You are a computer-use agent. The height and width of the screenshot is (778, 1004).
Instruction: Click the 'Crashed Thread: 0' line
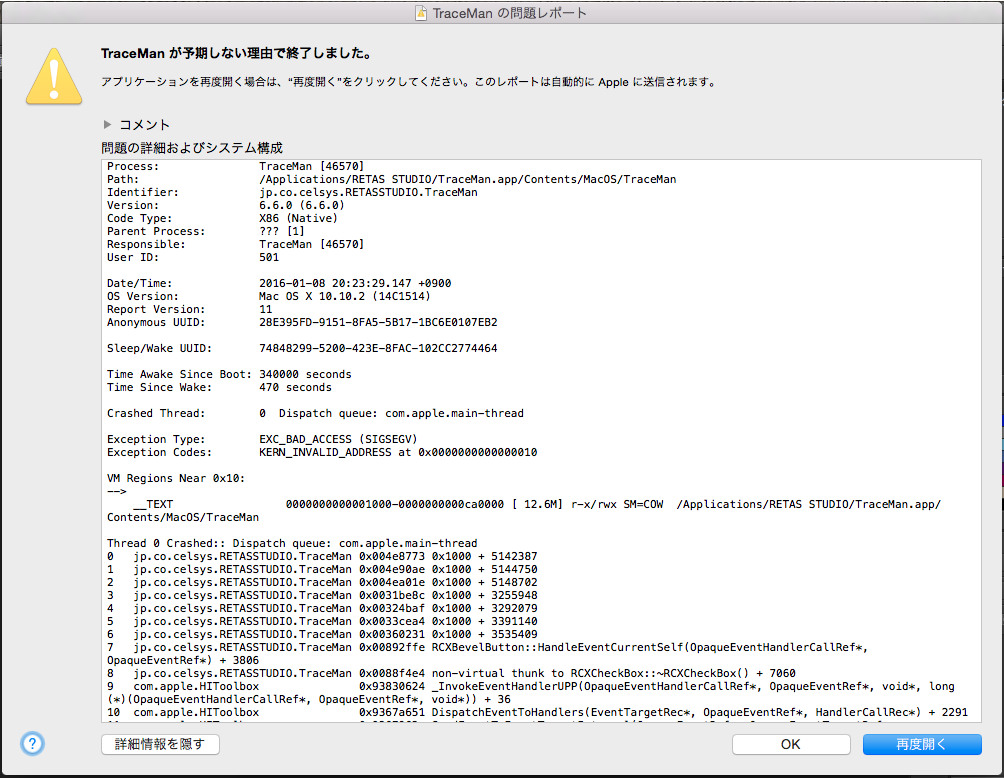[315, 413]
